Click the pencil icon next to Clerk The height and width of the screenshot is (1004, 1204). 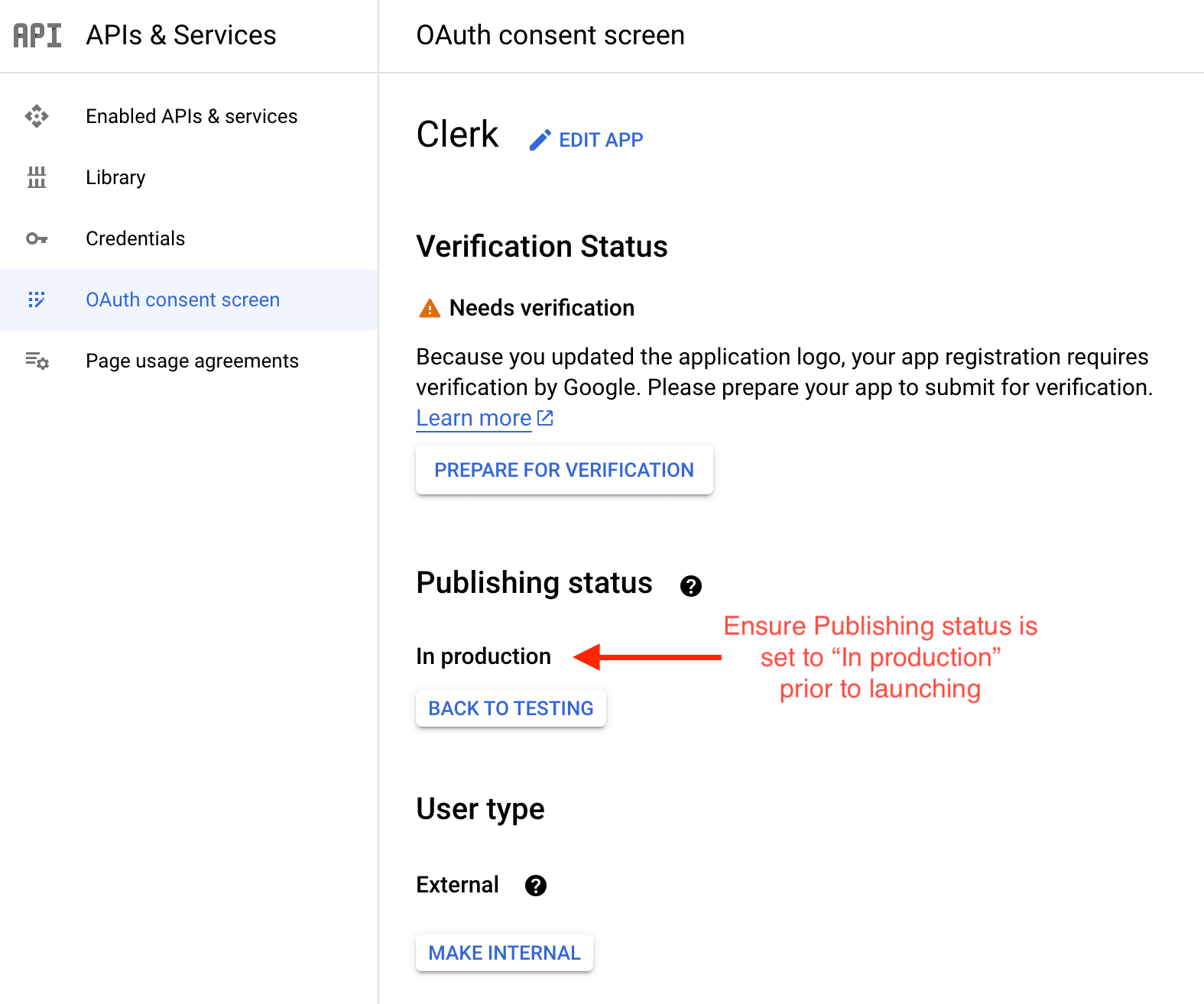[540, 139]
